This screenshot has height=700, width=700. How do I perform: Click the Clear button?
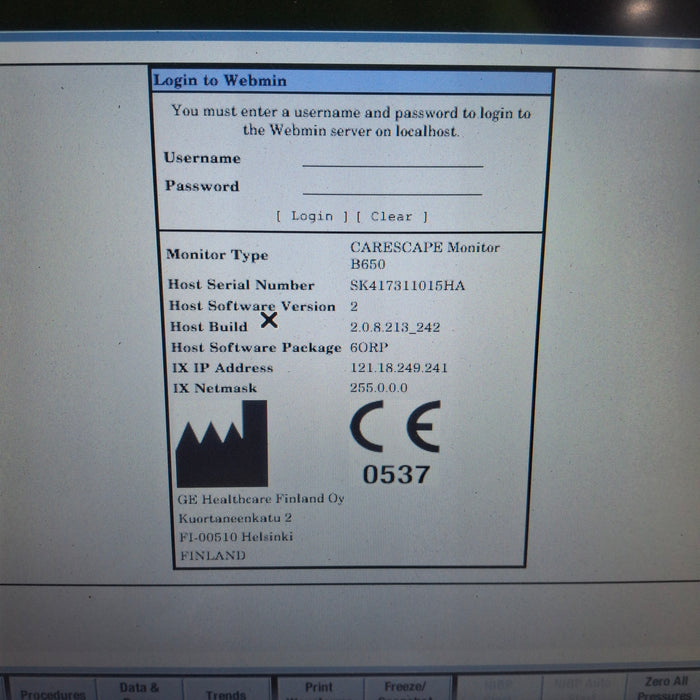(392, 217)
